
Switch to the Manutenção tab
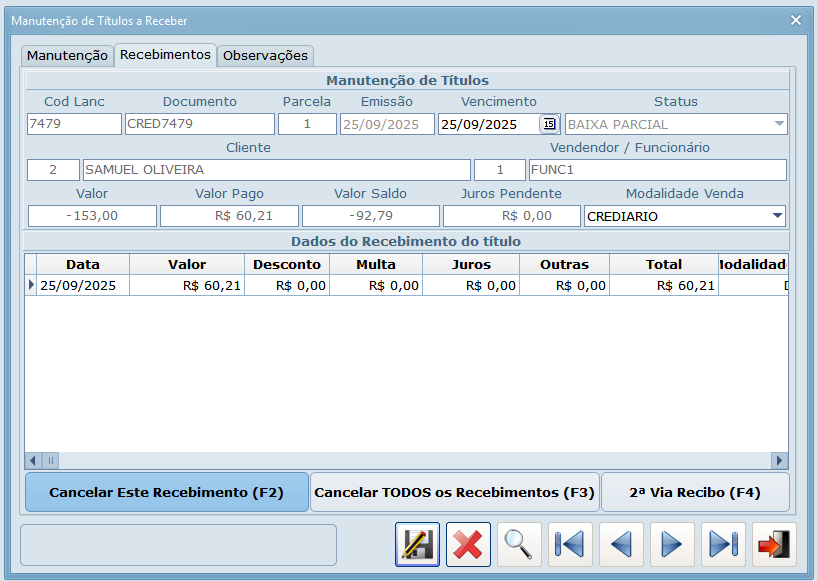[67, 56]
